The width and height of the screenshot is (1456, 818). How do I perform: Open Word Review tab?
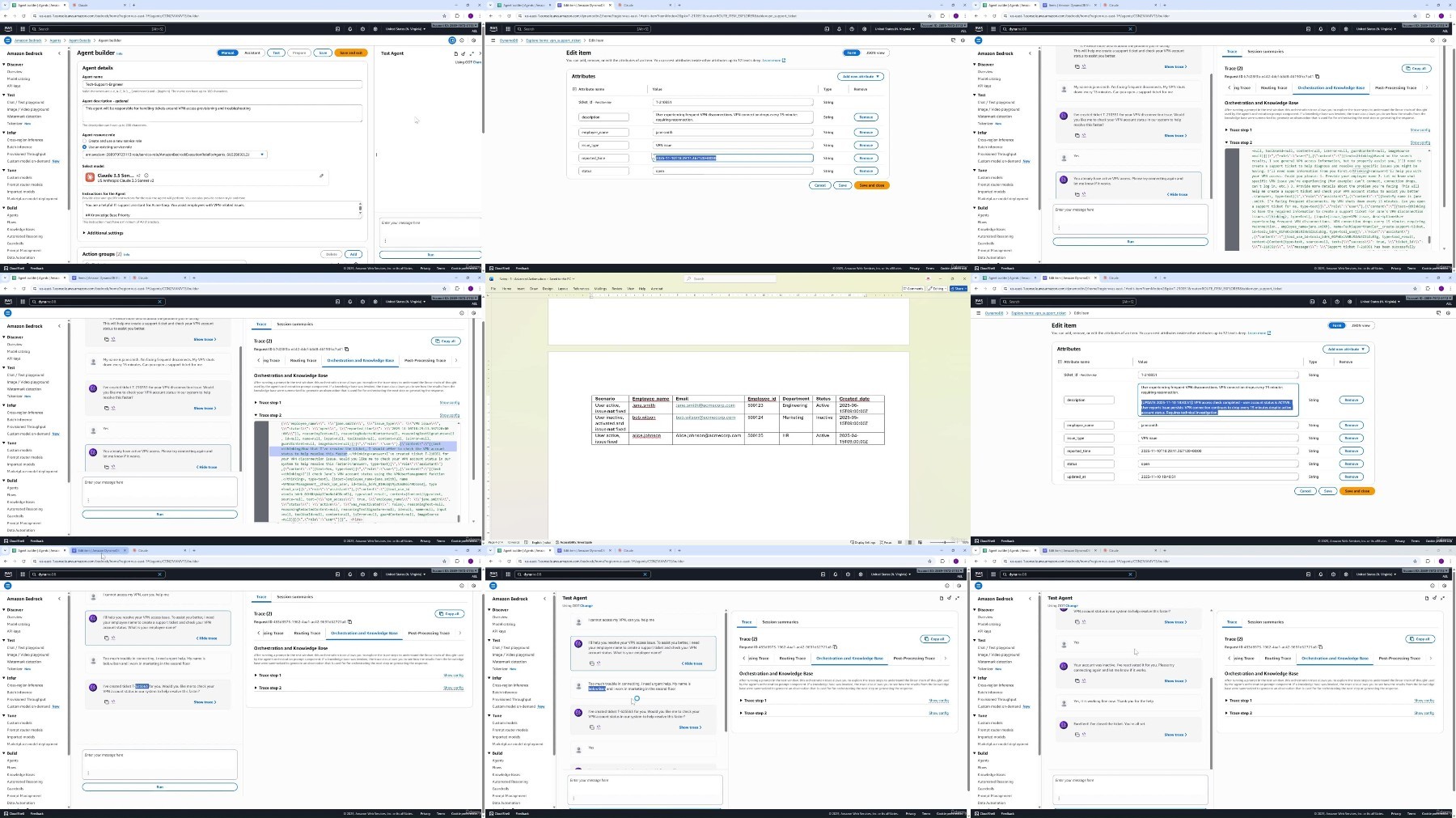(616, 288)
